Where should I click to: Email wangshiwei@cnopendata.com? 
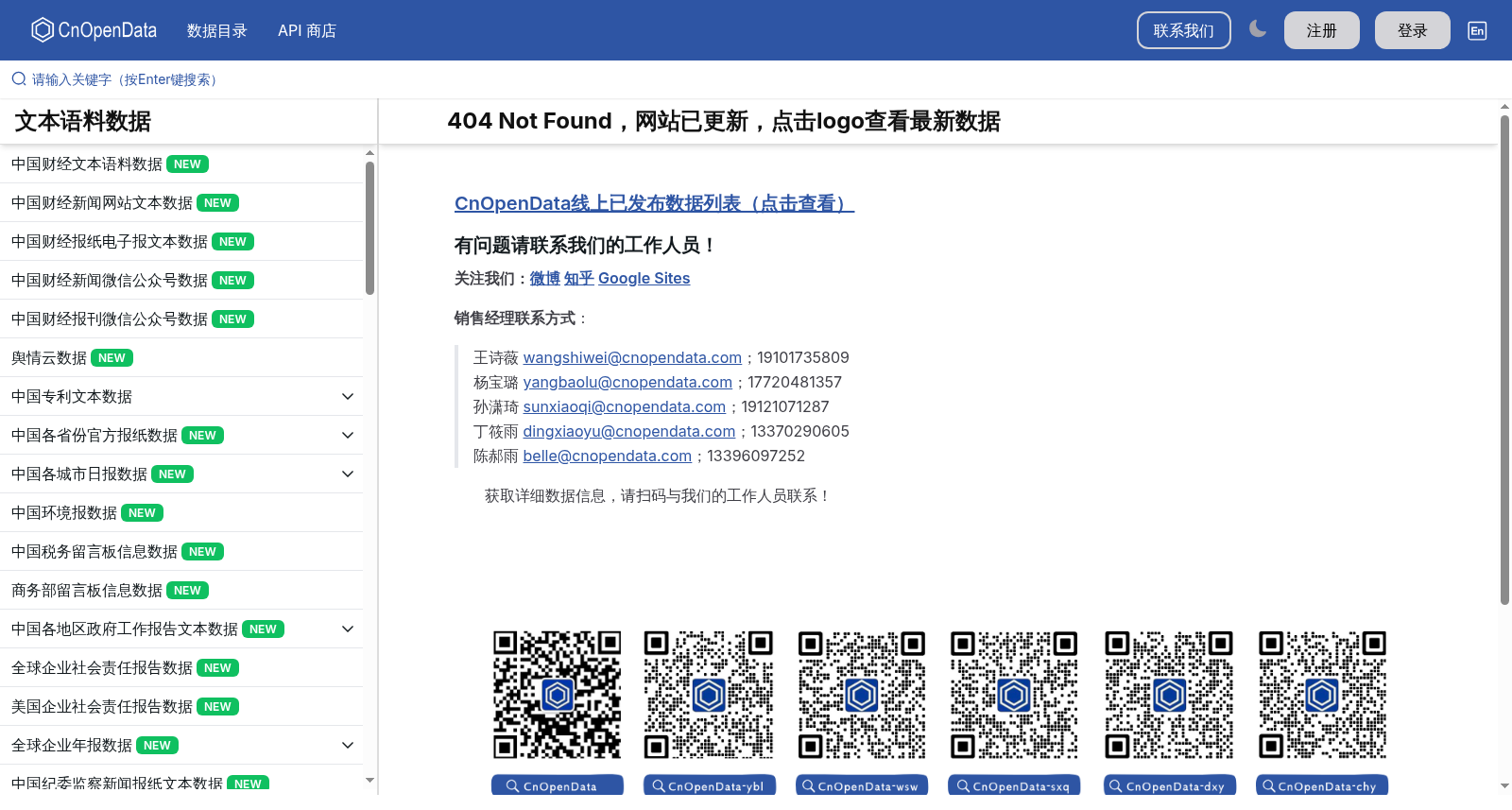point(632,357)
